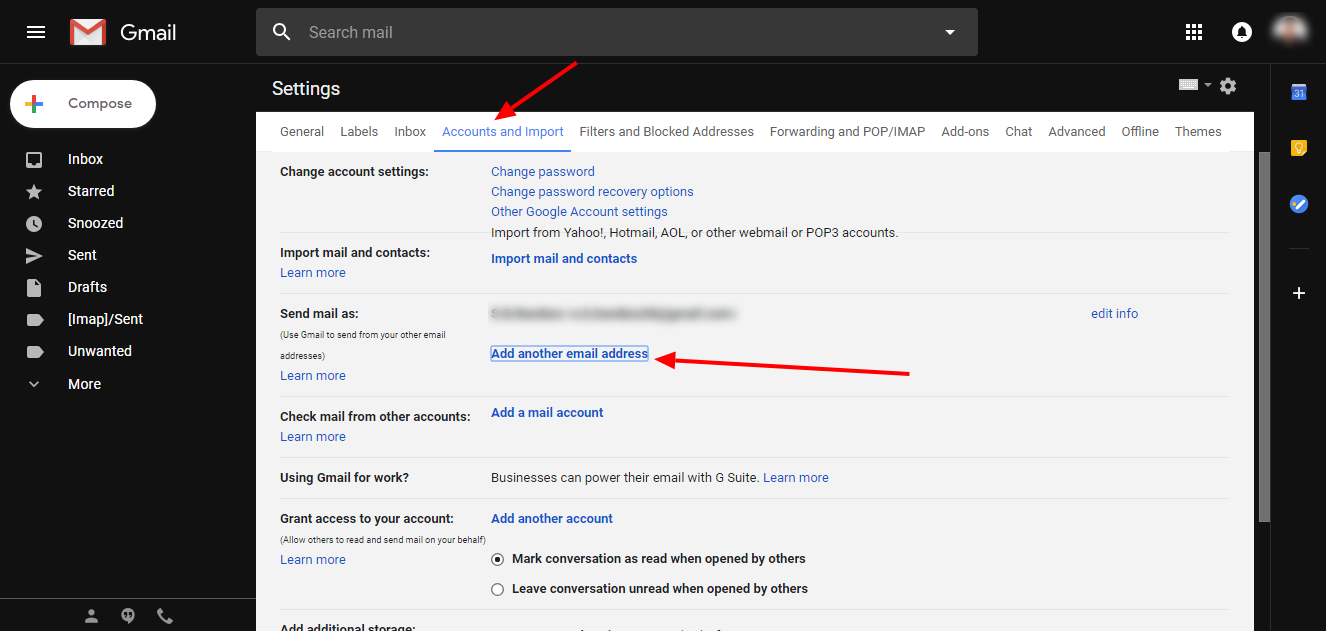This screenshot has width=1326, height=631.
Task: Open the input tools dropdown beside the keyboard
Action: [x=1207, y=86]
